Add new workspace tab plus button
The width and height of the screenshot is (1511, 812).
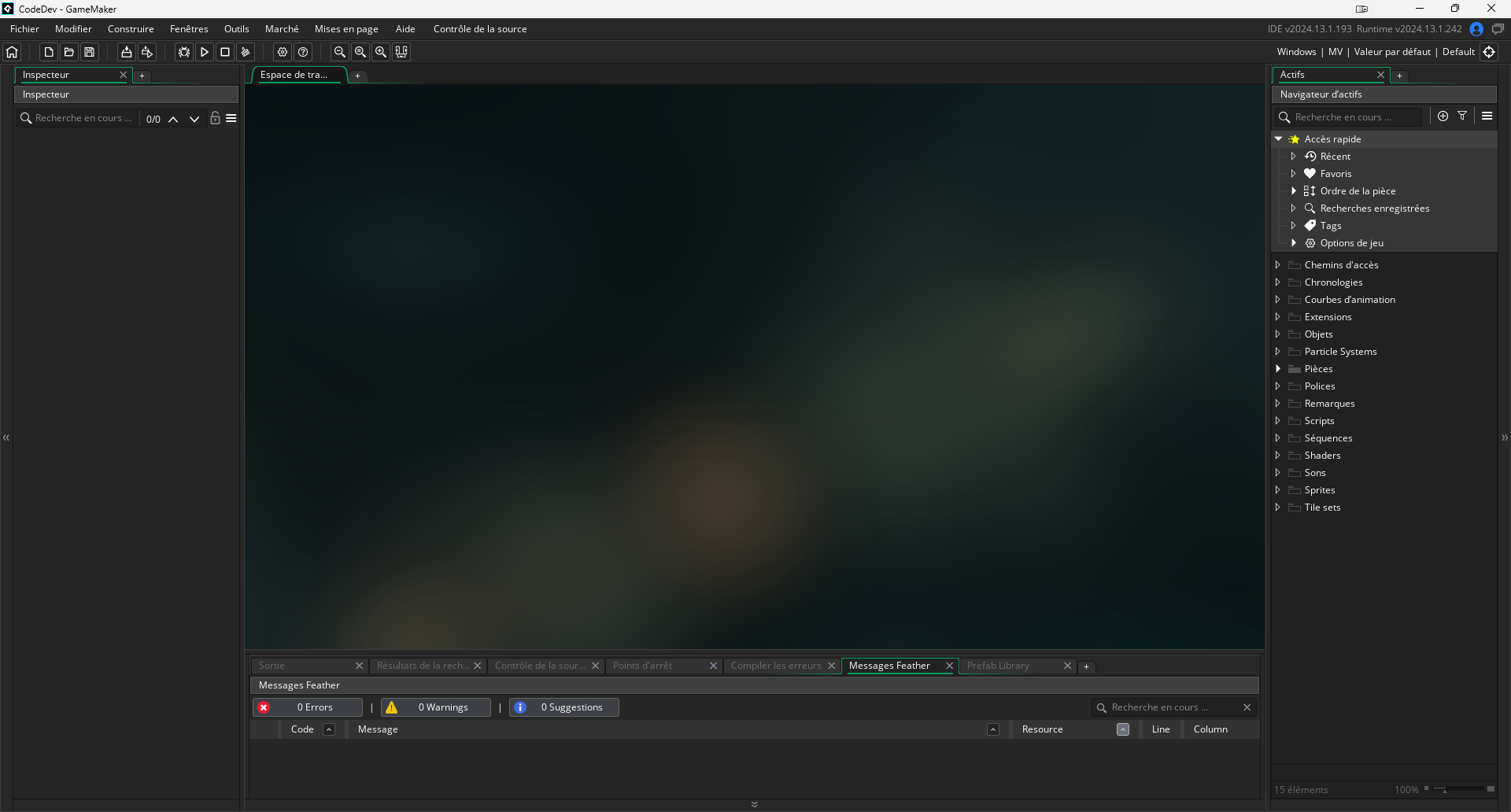click(357, 76)
